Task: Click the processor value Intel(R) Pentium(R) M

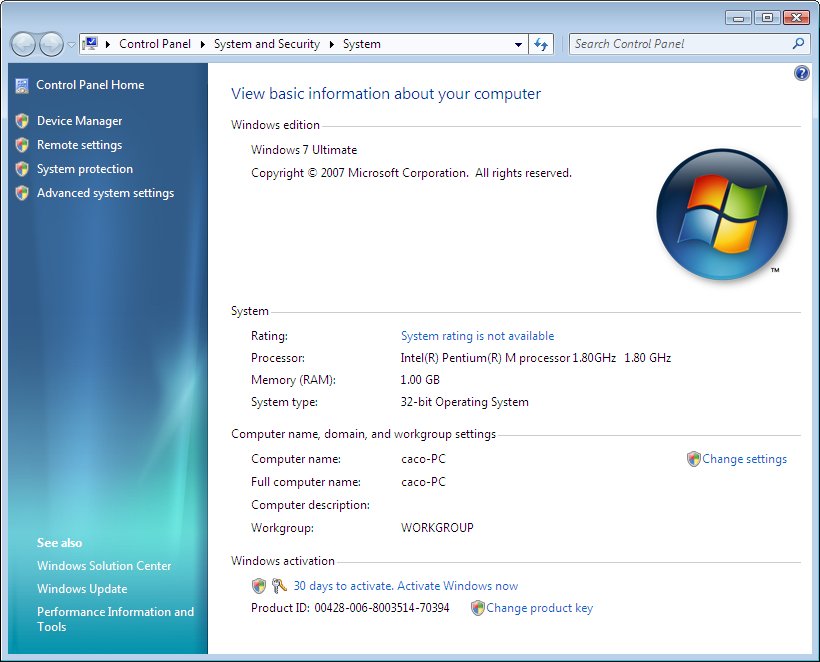Action: coord(536,358)
